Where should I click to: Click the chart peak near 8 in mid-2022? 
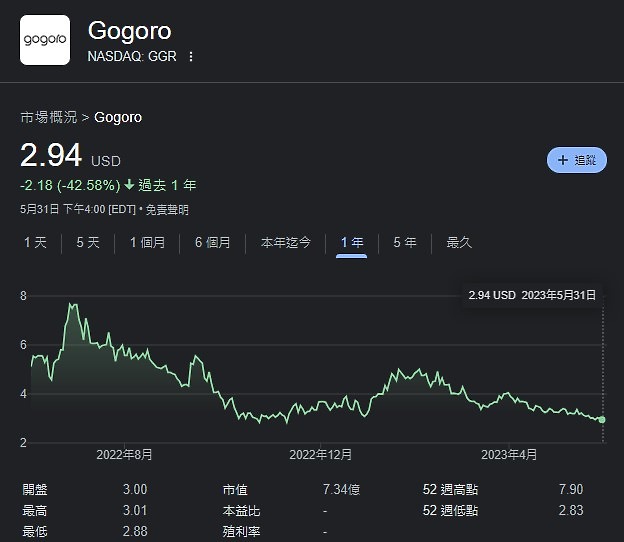click(72, 305)
